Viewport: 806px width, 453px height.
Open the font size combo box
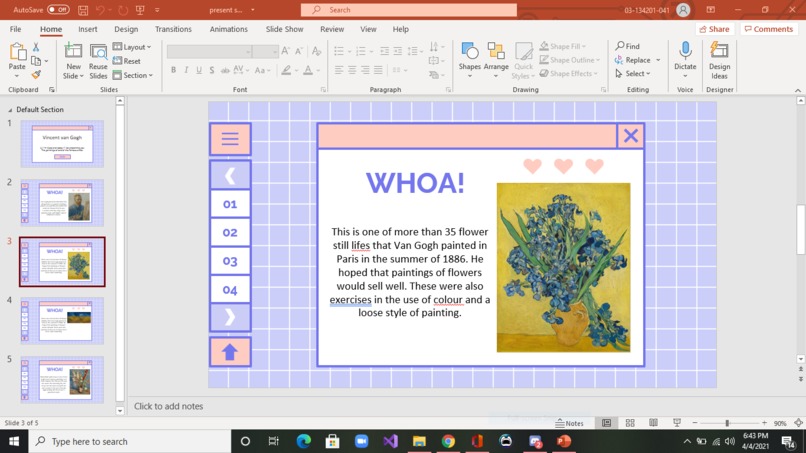pyautogui.click(x=265, y=51)
